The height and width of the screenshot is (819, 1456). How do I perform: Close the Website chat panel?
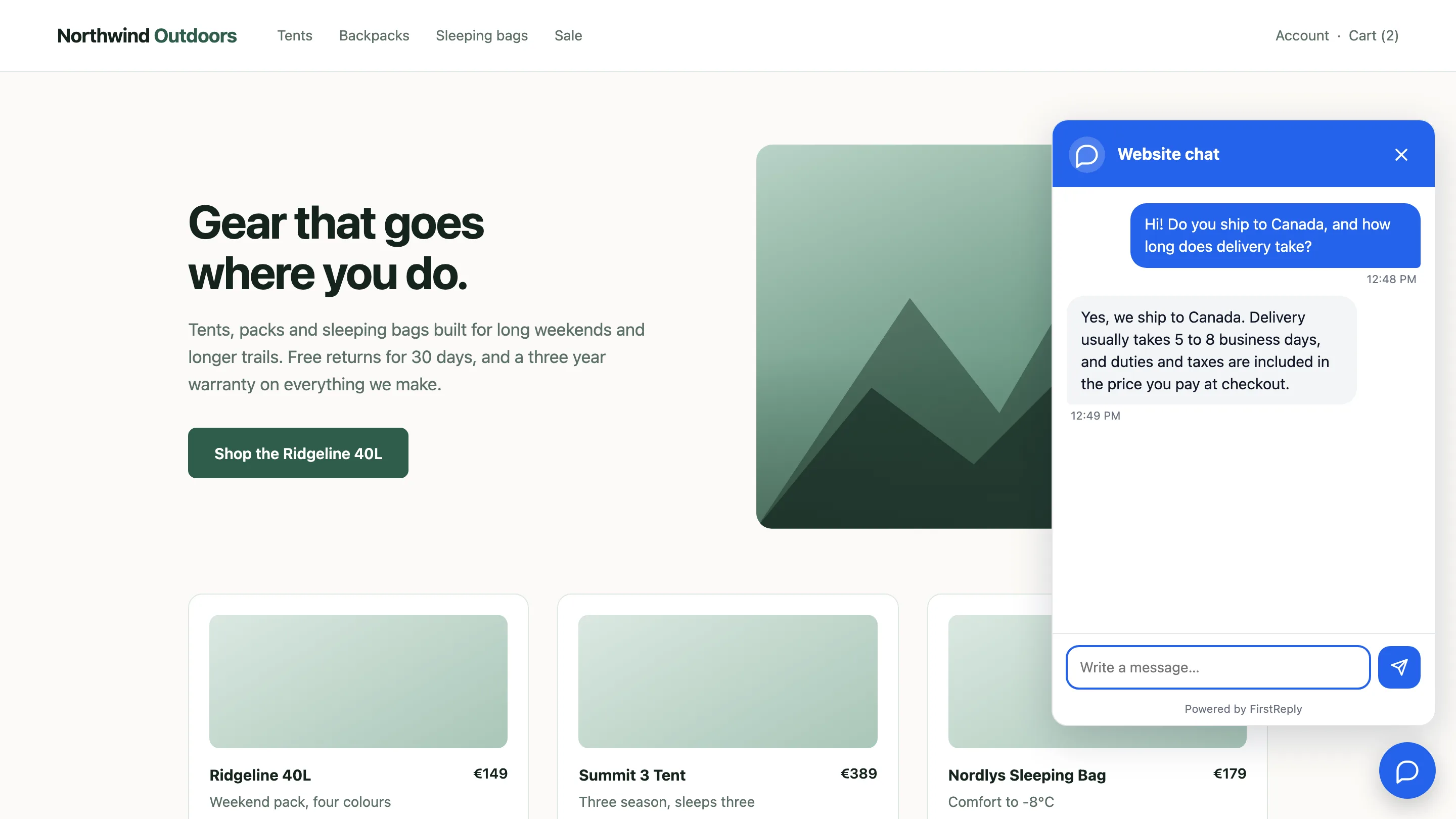click(1400, 154)
